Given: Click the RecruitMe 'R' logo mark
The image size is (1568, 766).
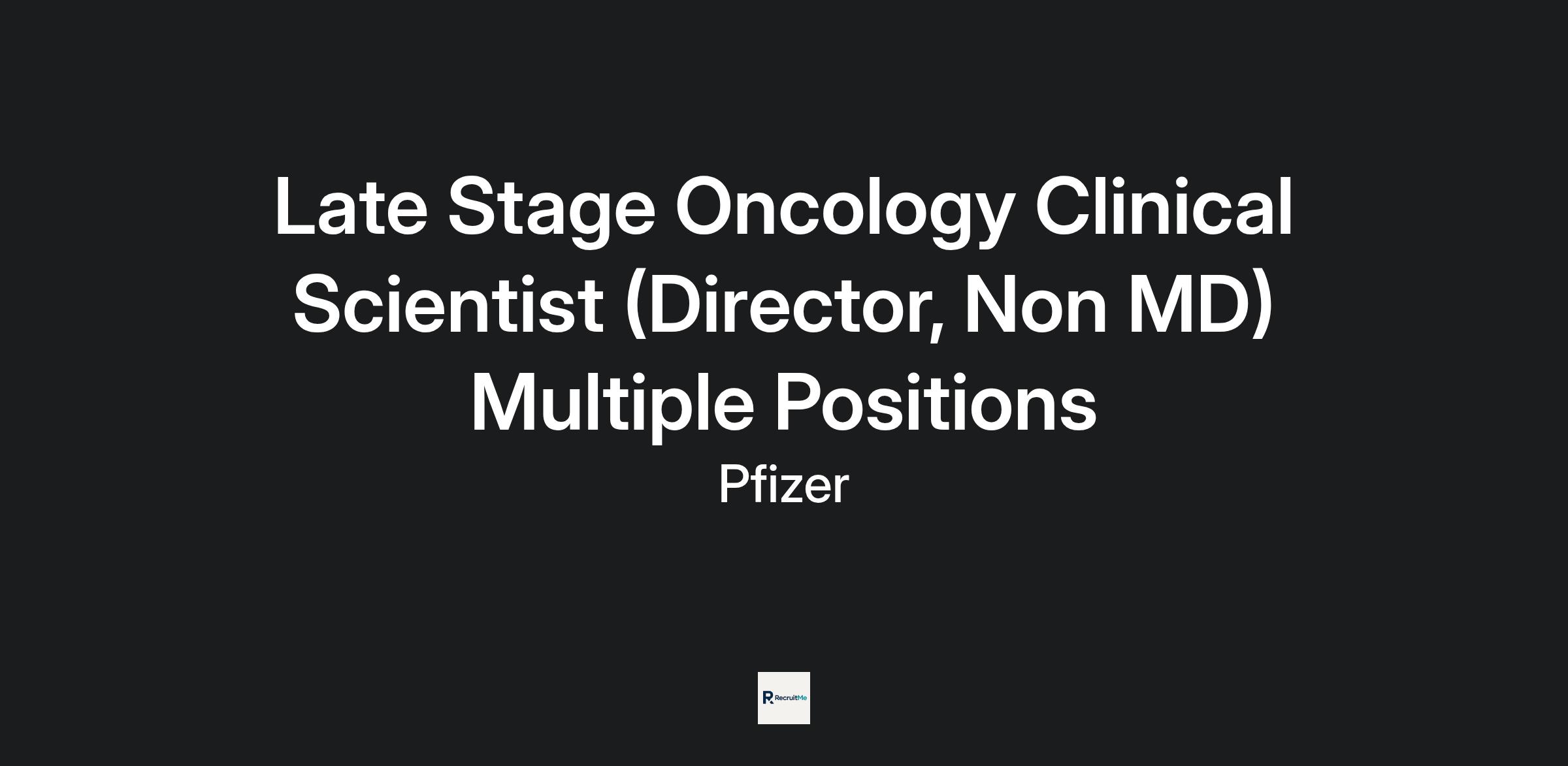Looking at the screenshot, I should coord(768,697).
